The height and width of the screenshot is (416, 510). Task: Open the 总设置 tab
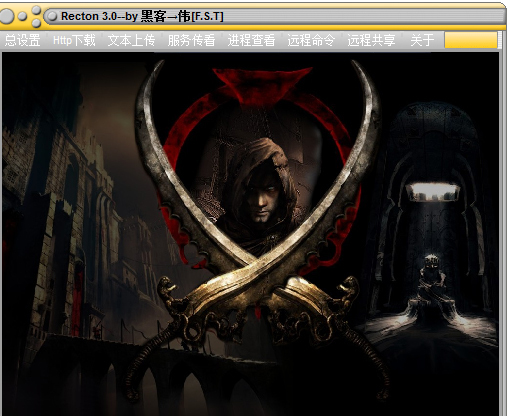click(x=22, y=40)
